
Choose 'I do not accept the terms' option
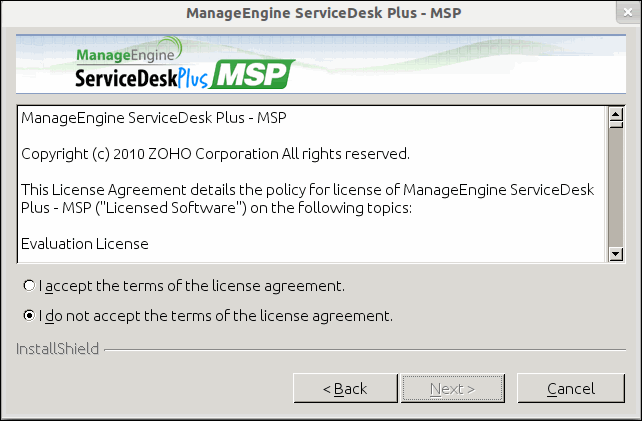30,316
